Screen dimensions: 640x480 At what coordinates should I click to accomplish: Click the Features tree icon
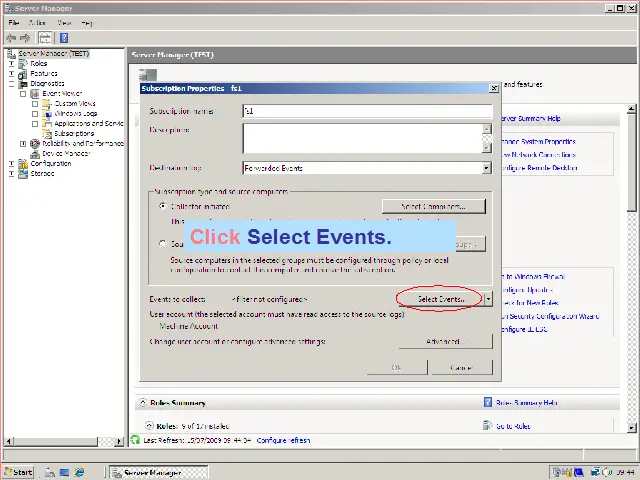tap(23, 74)
